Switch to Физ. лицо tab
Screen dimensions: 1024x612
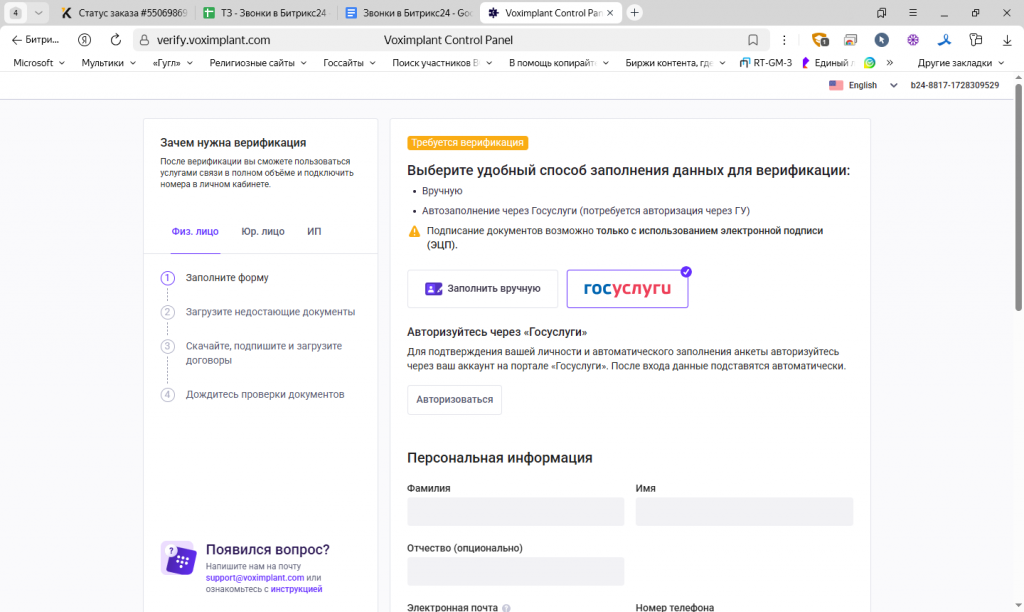[x=195, y=231]
